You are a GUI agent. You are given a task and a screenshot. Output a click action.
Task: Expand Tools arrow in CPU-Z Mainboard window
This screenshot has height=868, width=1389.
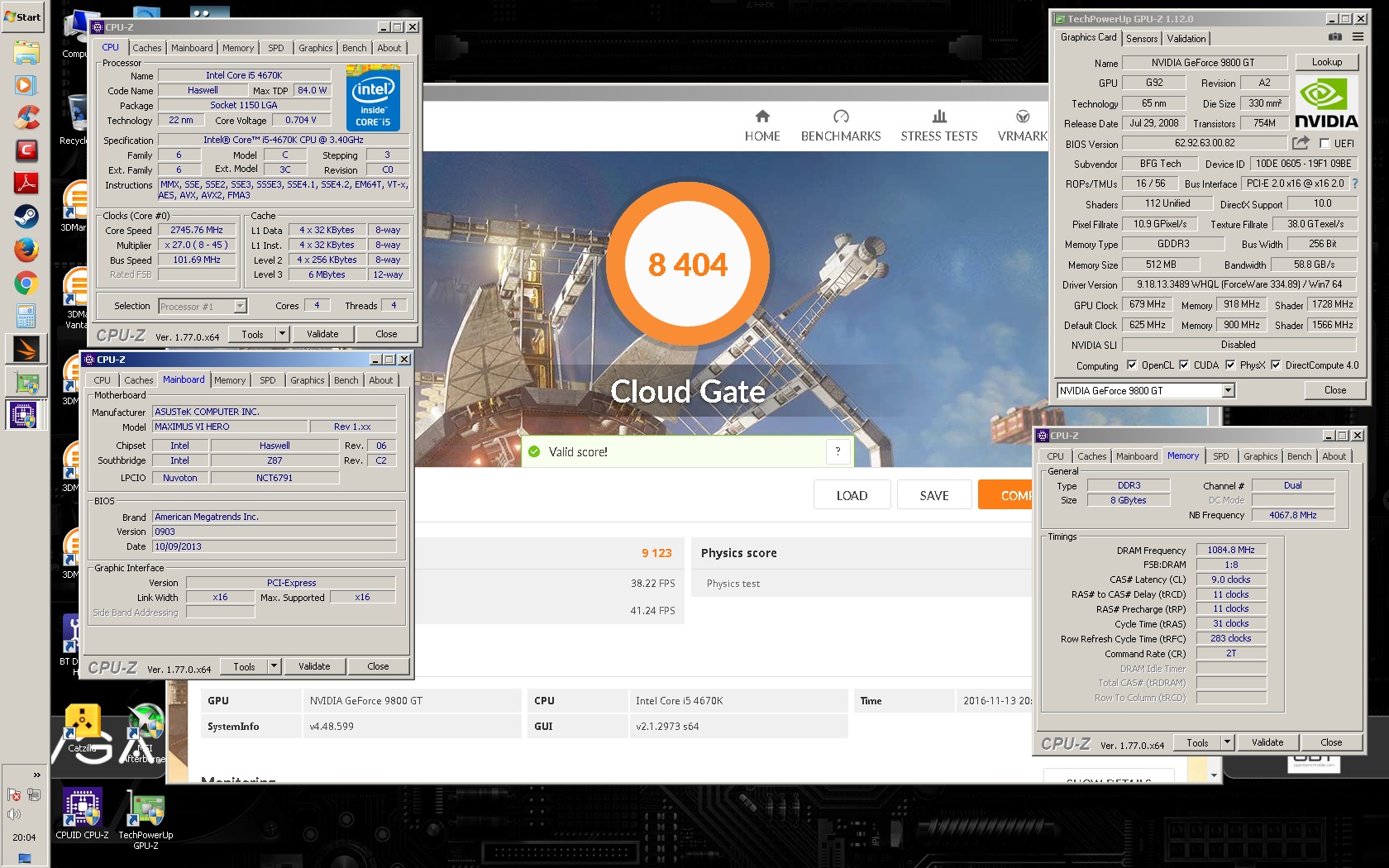click(274, 666)
